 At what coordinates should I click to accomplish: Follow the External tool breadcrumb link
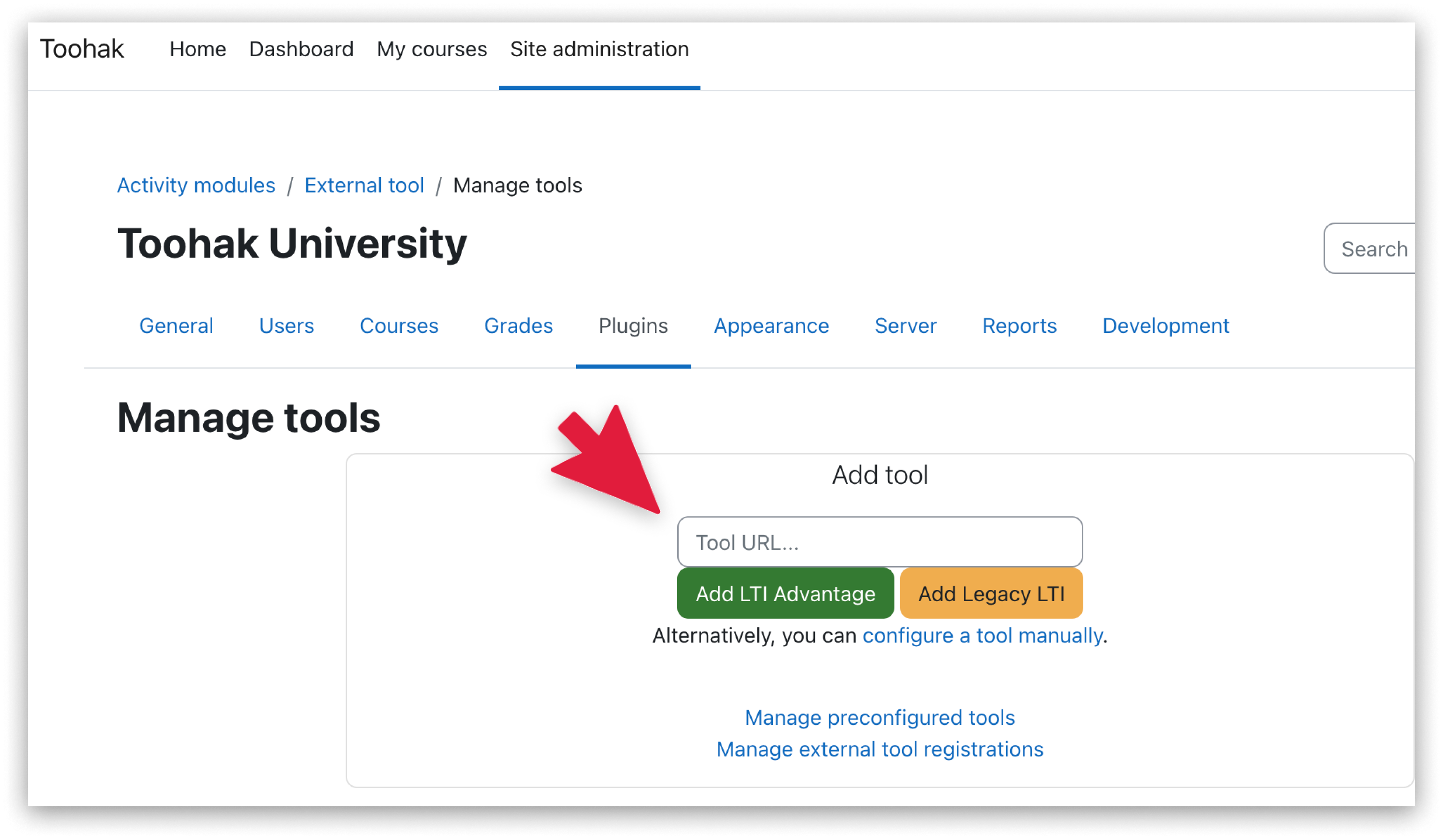(x=364, y=185)
